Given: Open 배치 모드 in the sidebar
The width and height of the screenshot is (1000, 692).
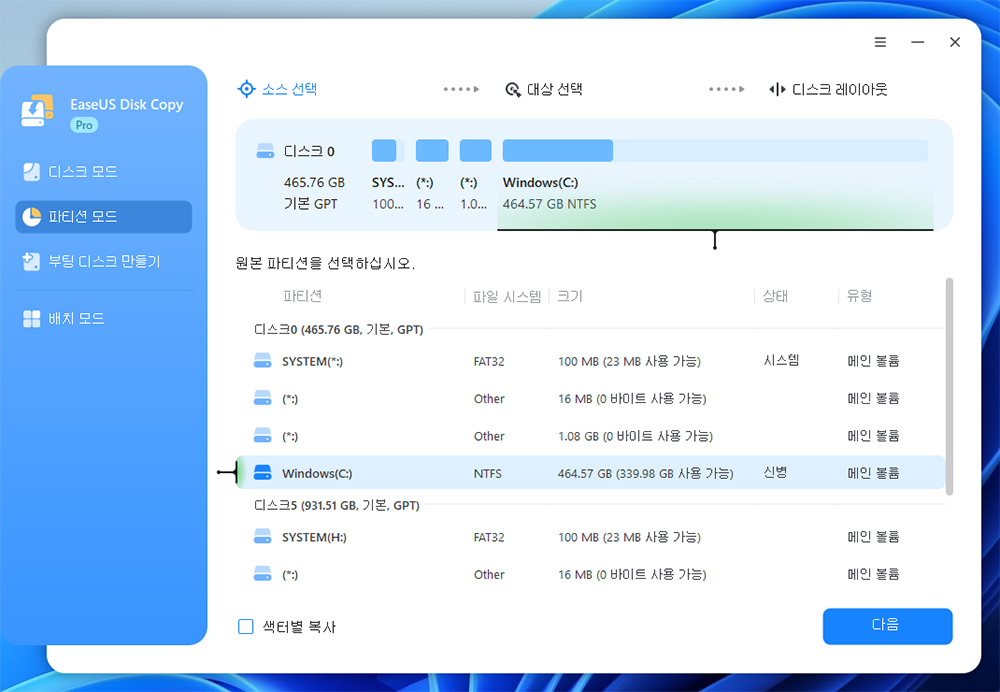Looking at the screenshot, I should [x=103, y=318].
